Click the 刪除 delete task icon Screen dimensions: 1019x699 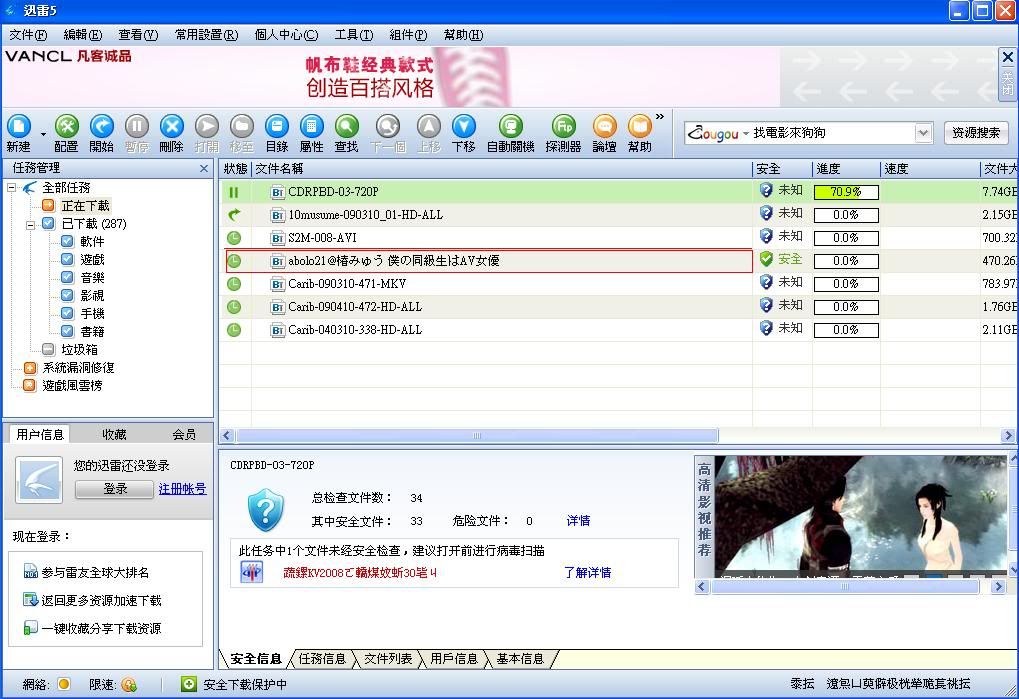click(171, 128)
